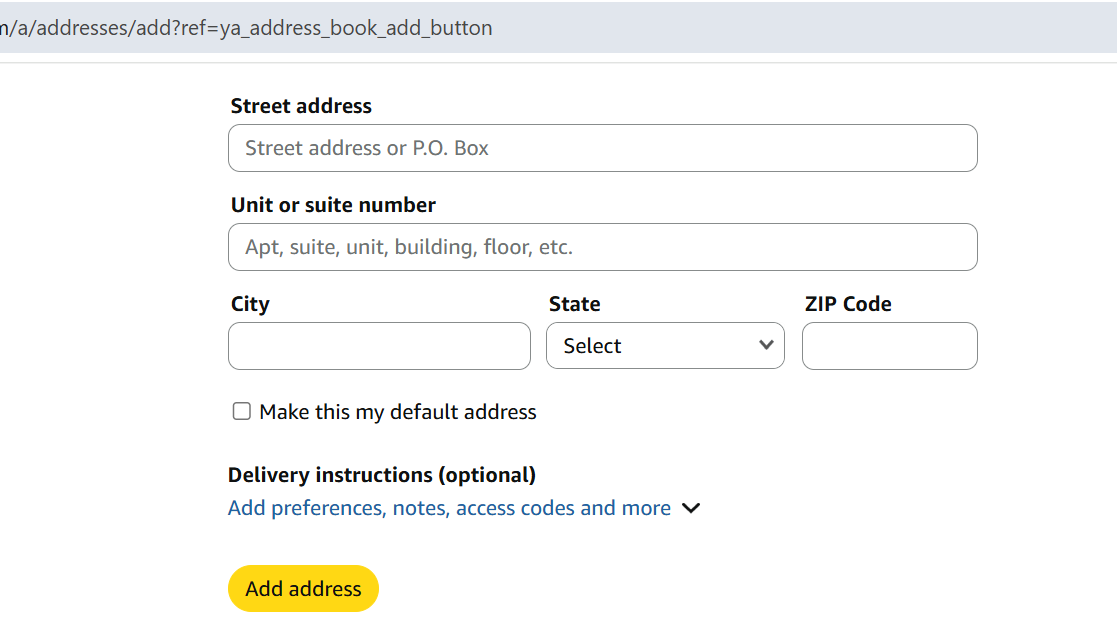Click the Unit or suite number label
The image size is (1117, 642).
pos(333,205)
